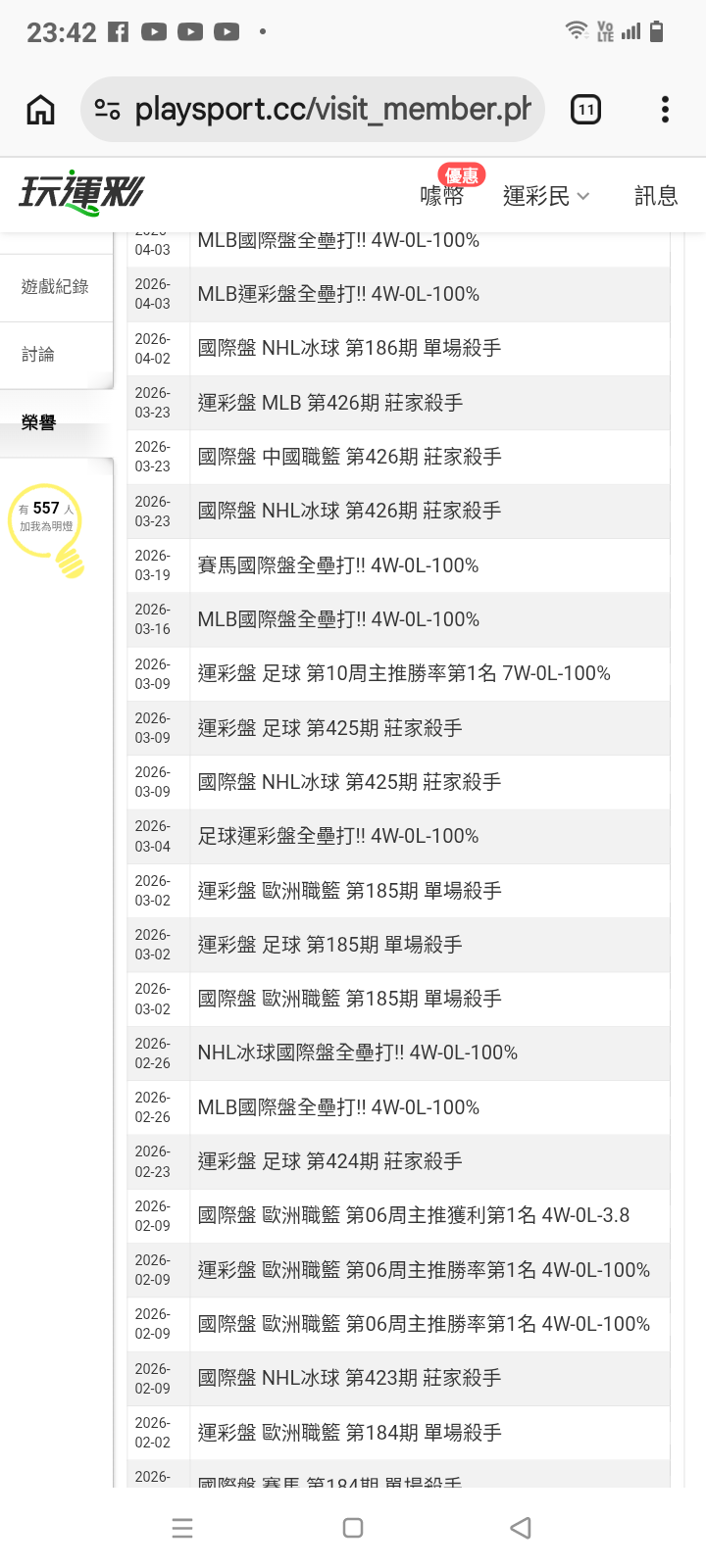Click the 玩運彩 site logo
Image resolution: width=706 pixels, height=1568 pixels.
click(81, 193)
